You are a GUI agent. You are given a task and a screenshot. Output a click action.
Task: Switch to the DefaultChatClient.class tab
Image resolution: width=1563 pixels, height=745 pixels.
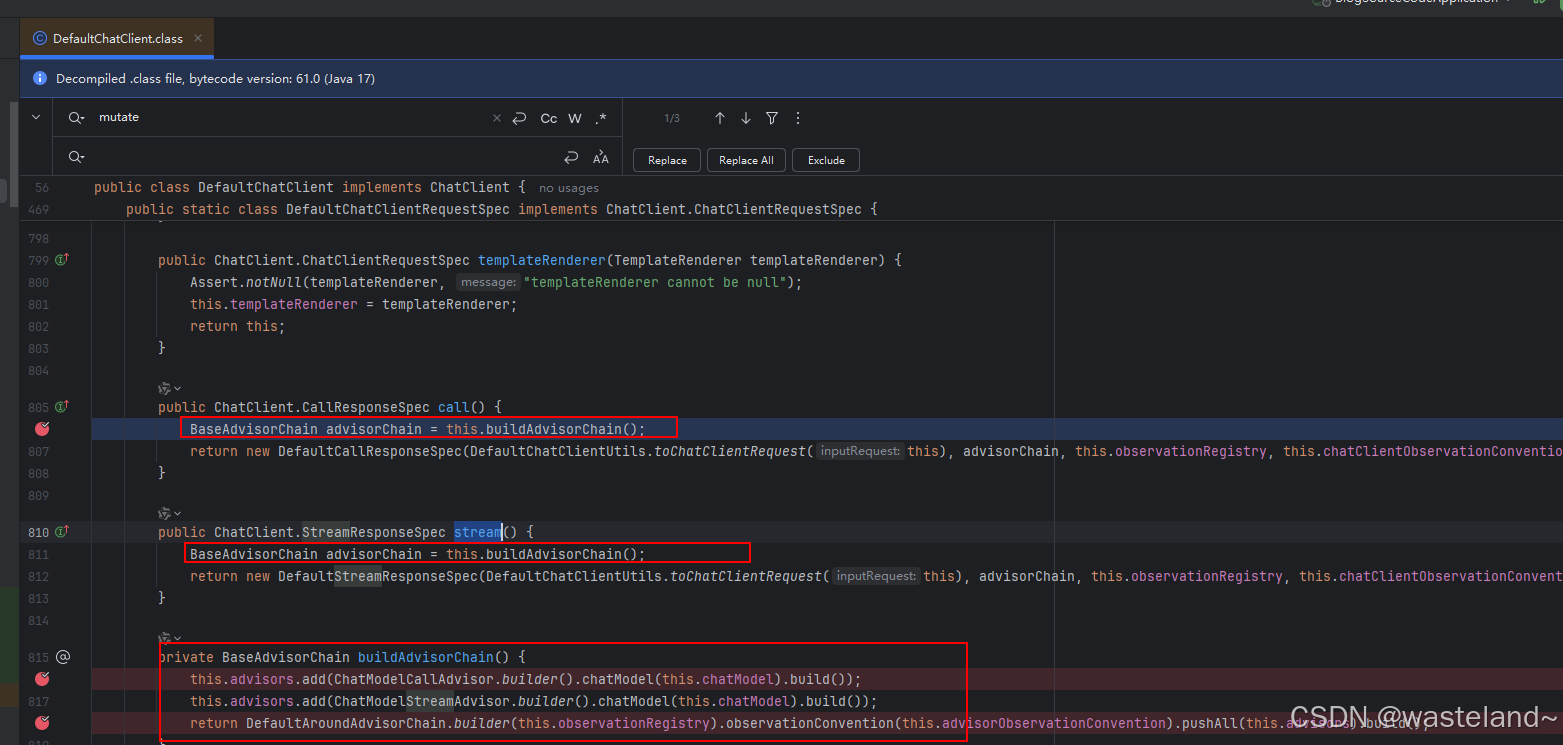pyautogui.click(x=117, y=39)
